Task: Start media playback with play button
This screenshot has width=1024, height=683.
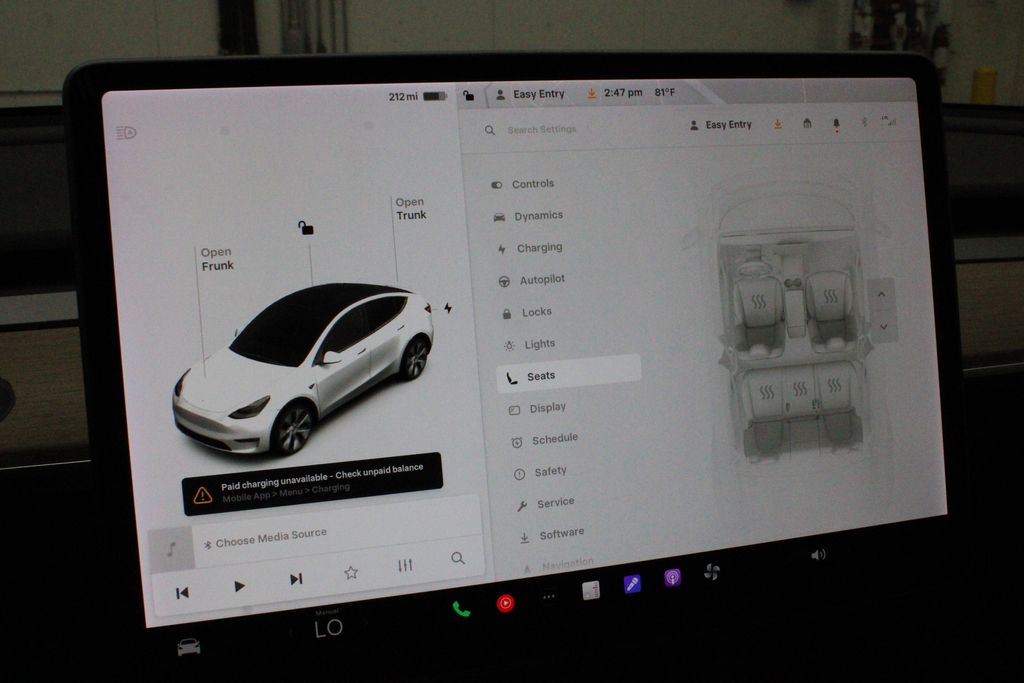Action: pos(239,586)
